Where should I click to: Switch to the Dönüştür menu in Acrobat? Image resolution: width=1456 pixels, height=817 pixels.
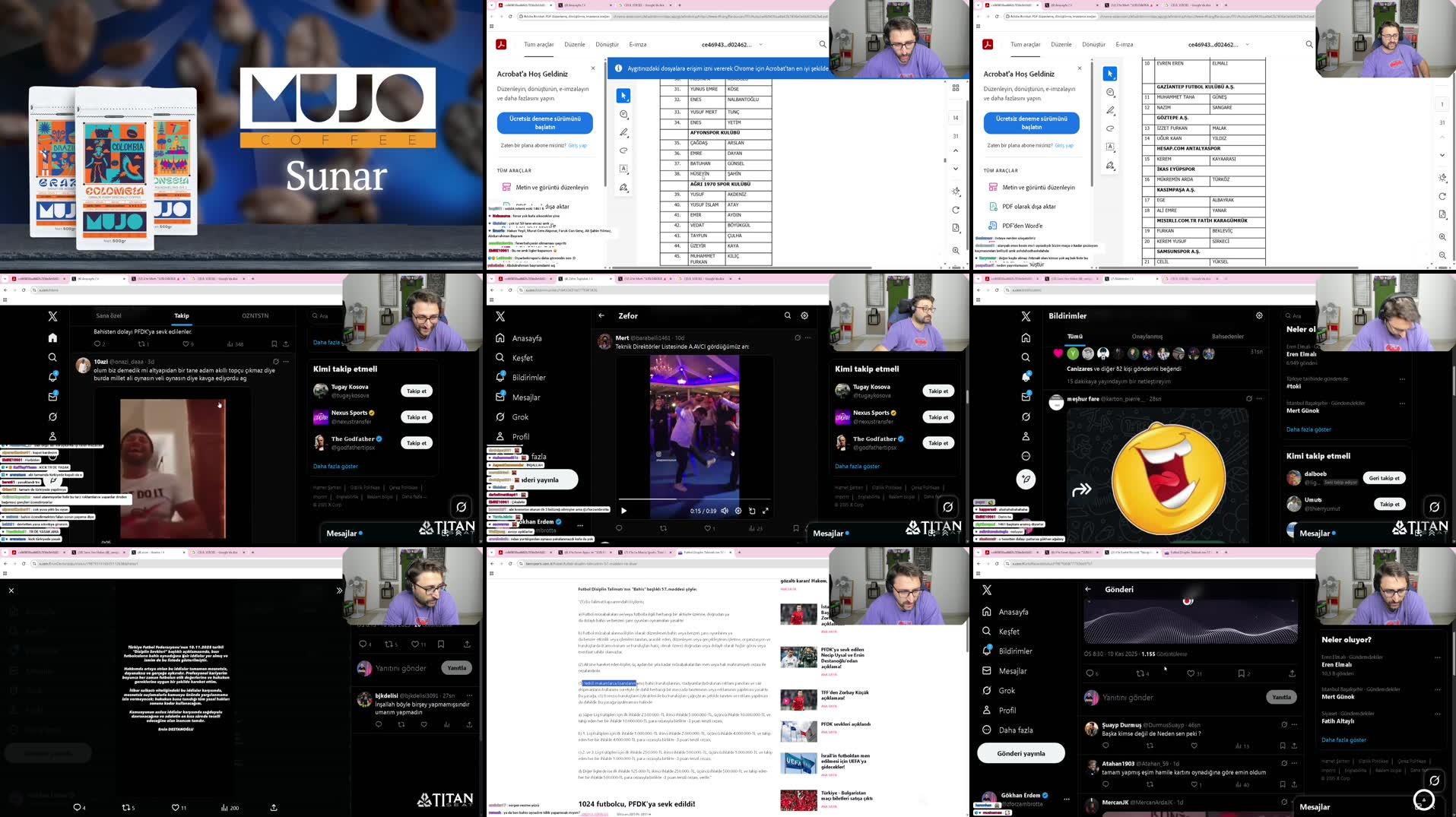(x=1093, y=44)
